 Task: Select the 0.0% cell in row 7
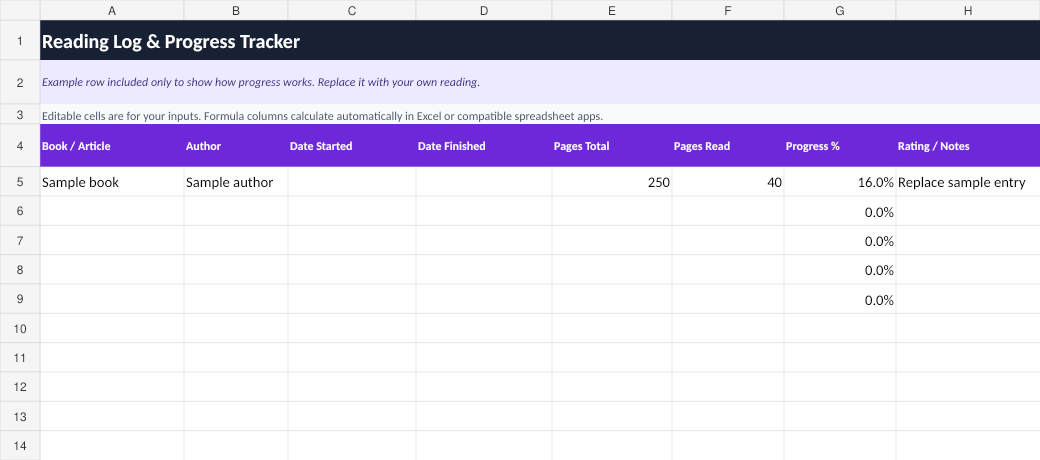pyautogui.click(x=840, y=241)
